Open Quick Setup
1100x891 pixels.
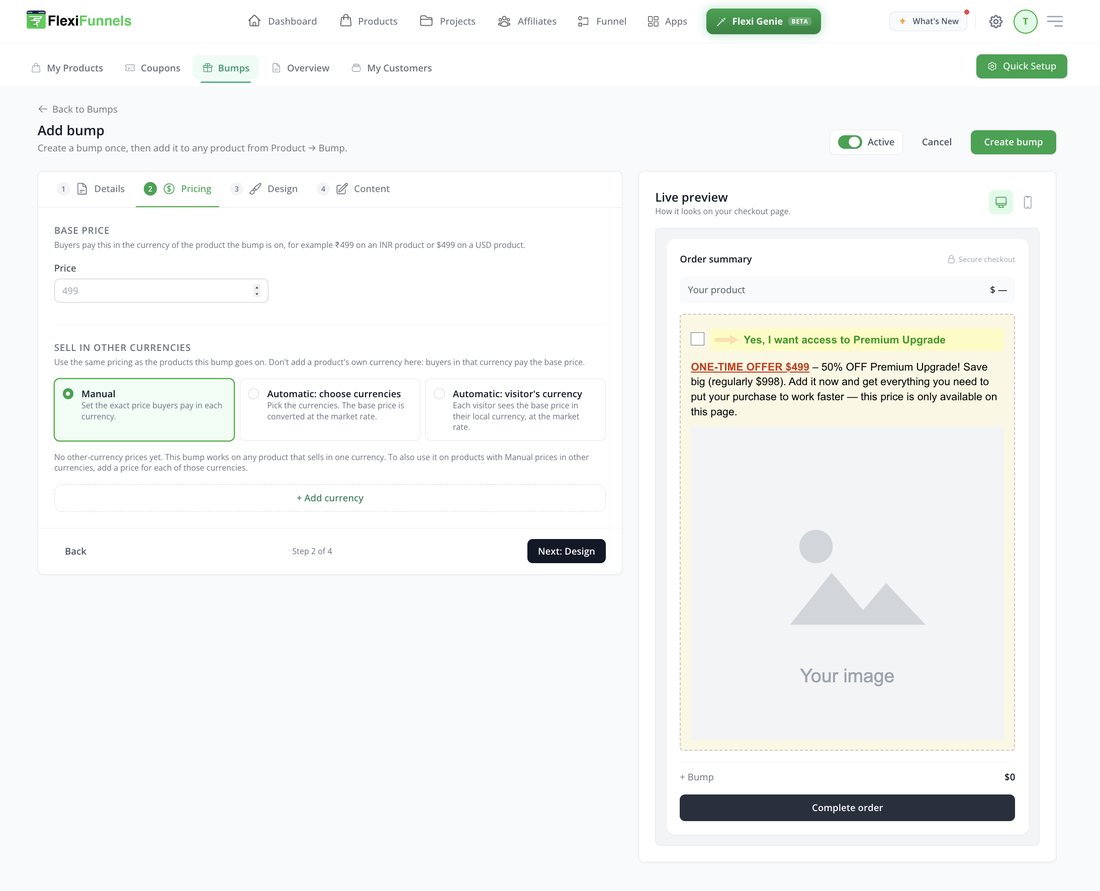tap(1021, 66)
